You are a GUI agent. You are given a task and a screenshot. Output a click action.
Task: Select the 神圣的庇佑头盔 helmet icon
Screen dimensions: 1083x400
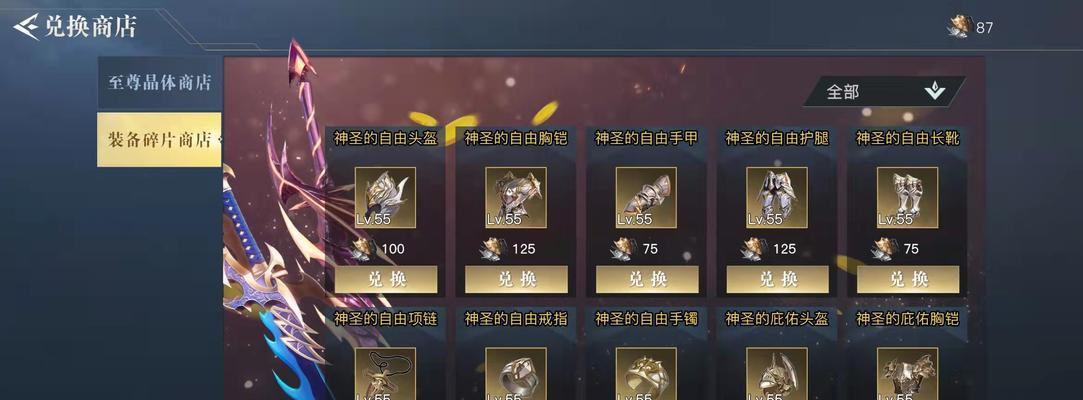(777, 373)
